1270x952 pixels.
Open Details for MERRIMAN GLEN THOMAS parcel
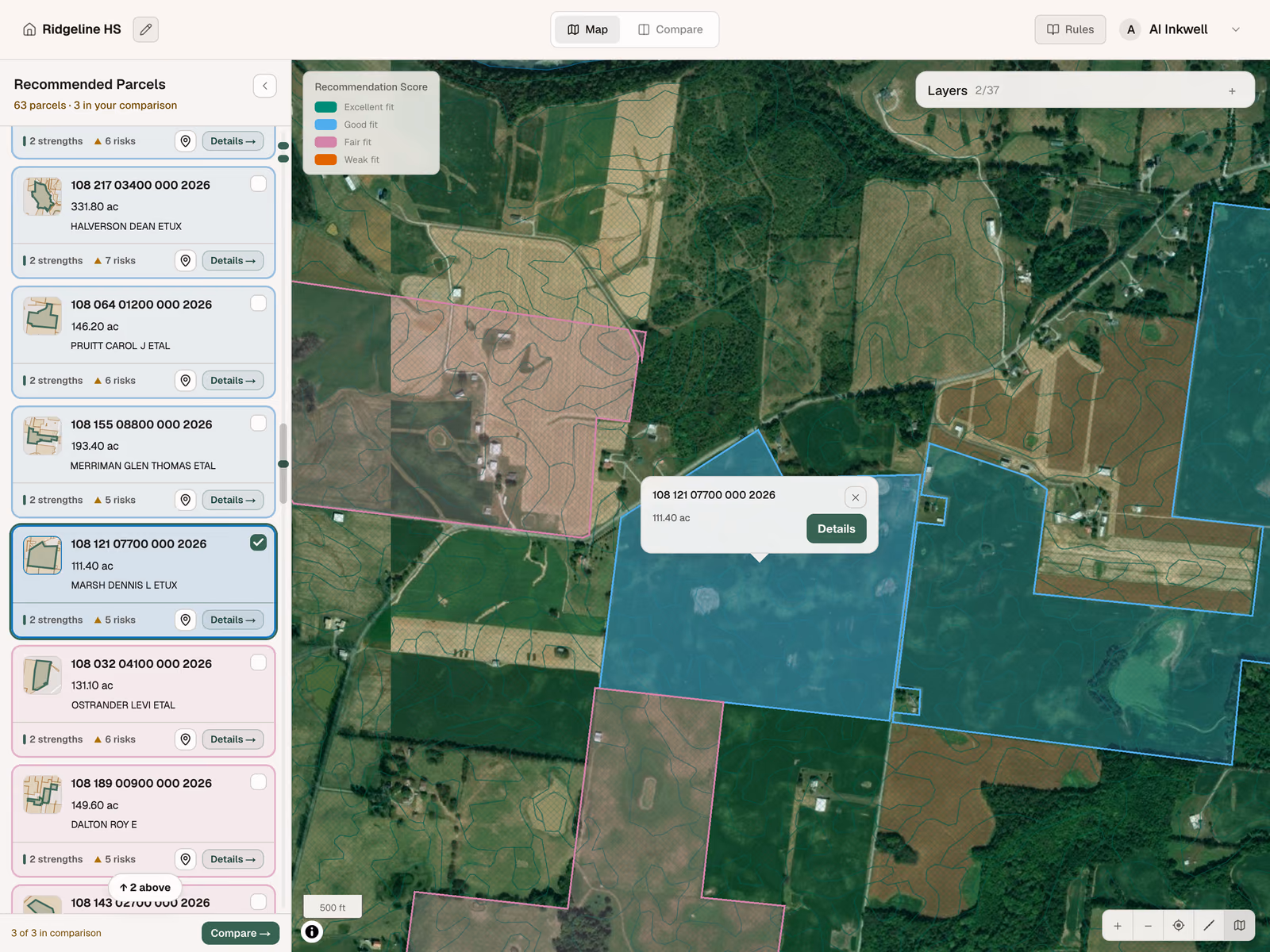click(x=233, y=501)
